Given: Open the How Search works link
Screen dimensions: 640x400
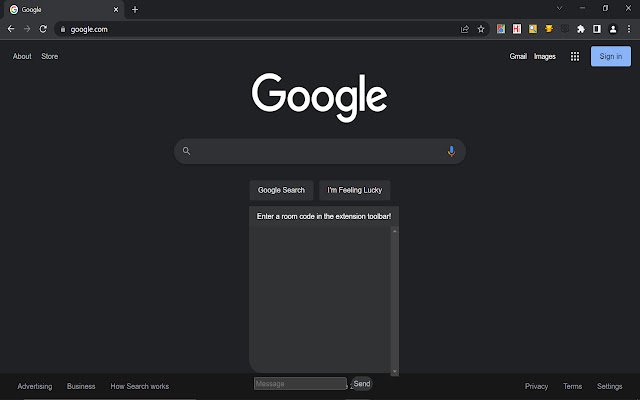Looking at the screenshot, I should click(x=140, y=386).
